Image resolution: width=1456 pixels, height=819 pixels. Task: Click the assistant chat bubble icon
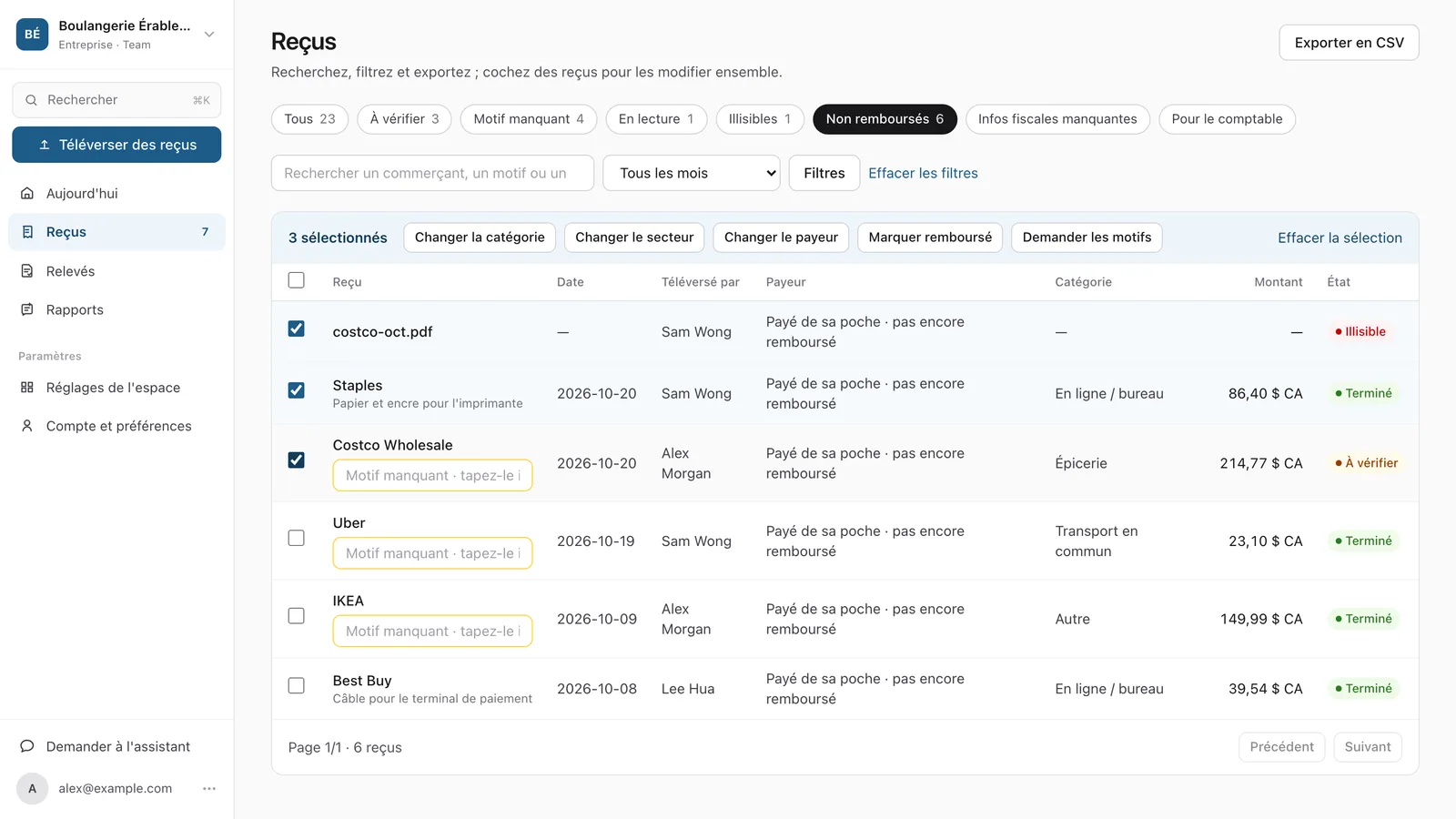point(27,746)
